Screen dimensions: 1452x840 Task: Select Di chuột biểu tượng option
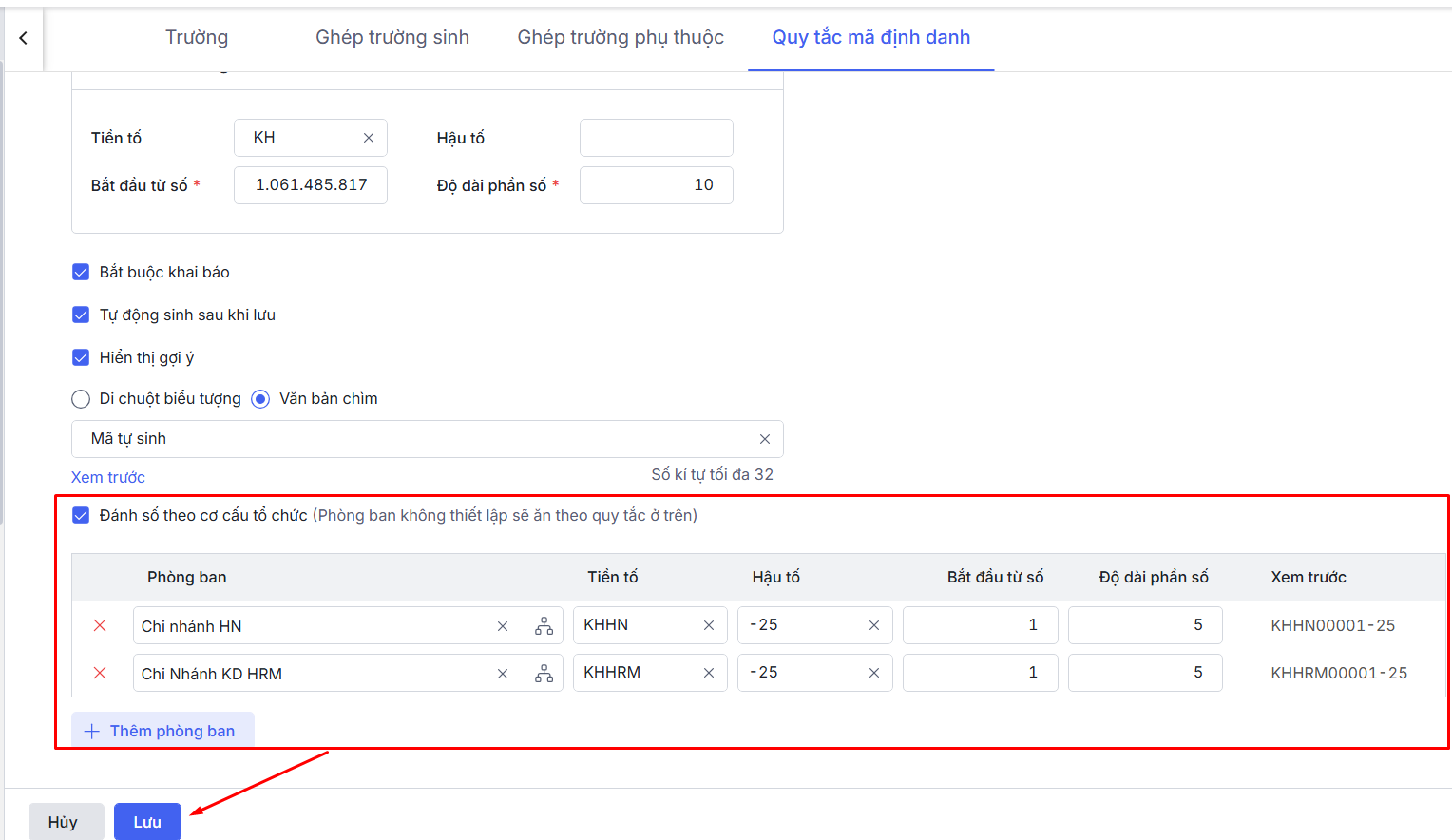point(82,399)
